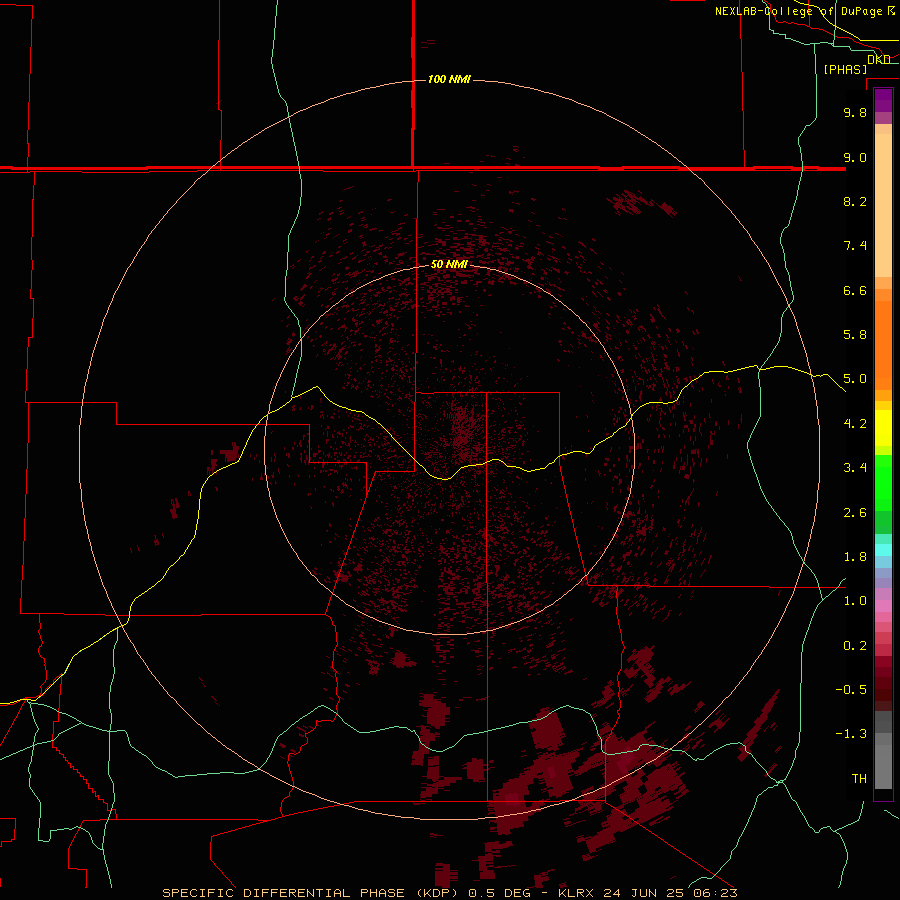Click the 7.4 legend value
Viewport: 900px width, 900px height.
(855, 246)
